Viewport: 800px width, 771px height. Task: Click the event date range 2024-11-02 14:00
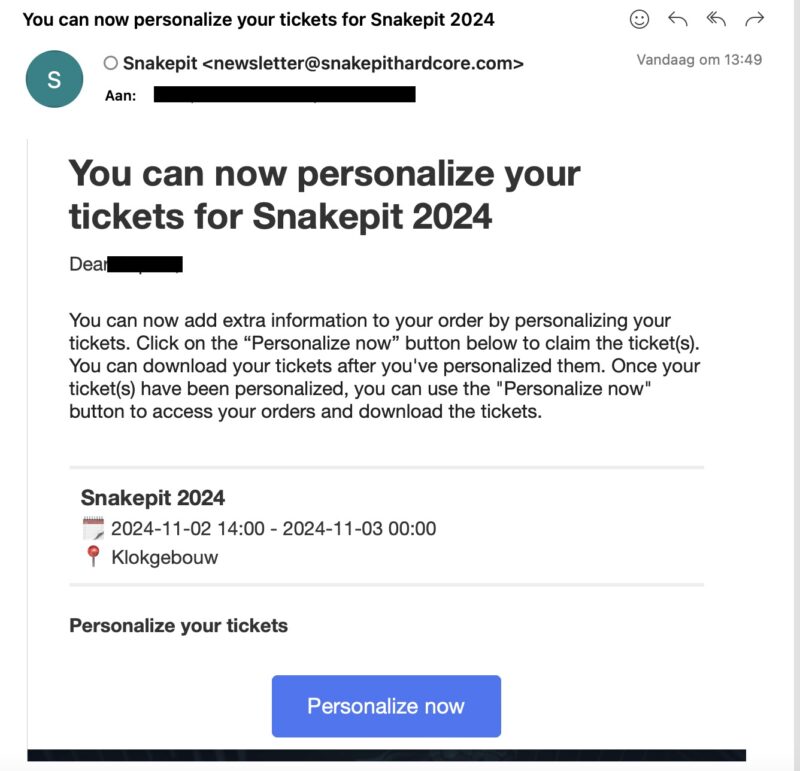[x=273, y=529]
